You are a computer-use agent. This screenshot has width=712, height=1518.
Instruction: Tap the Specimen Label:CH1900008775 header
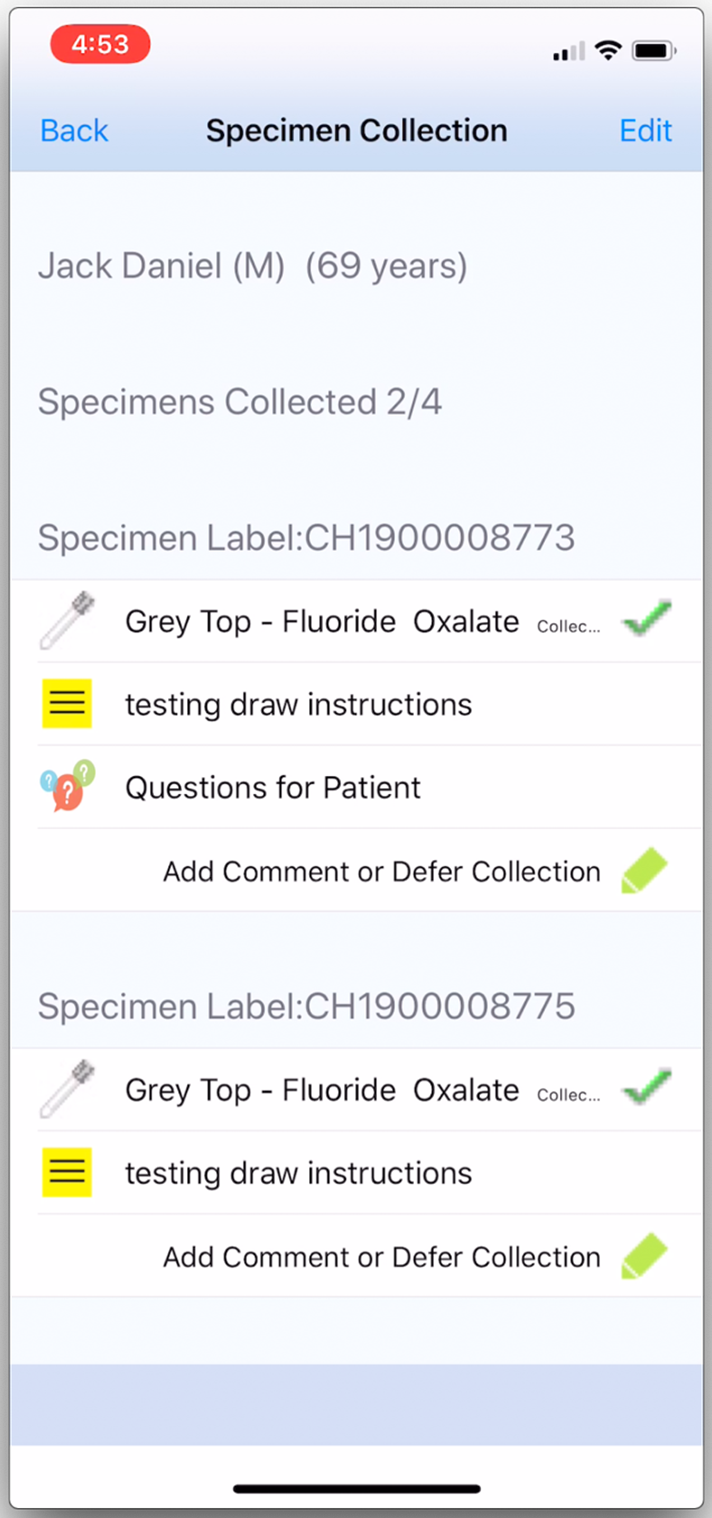(x=306, y=1006)
